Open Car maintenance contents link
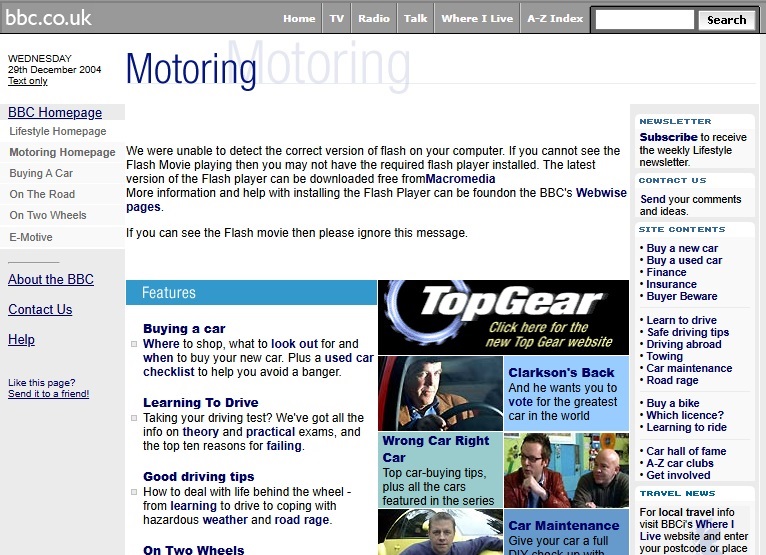This screenshot has width=766, height=555. [x=689, y=368]
